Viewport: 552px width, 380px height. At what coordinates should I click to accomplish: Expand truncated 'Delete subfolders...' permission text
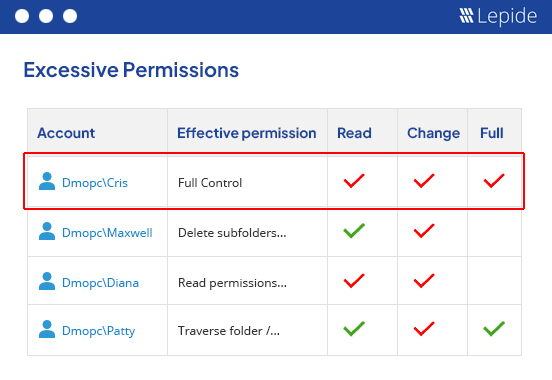click(232, 233)
